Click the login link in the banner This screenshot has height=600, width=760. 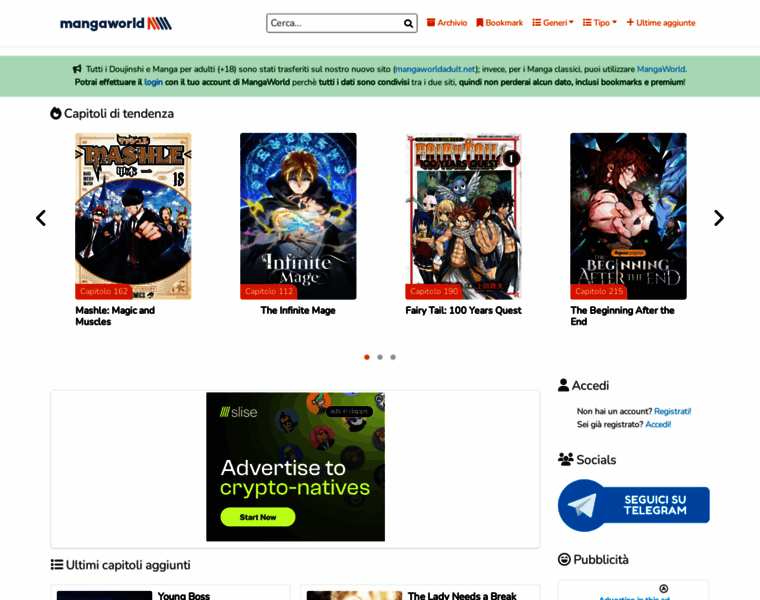pyautogui.click(x=153, y=82)
